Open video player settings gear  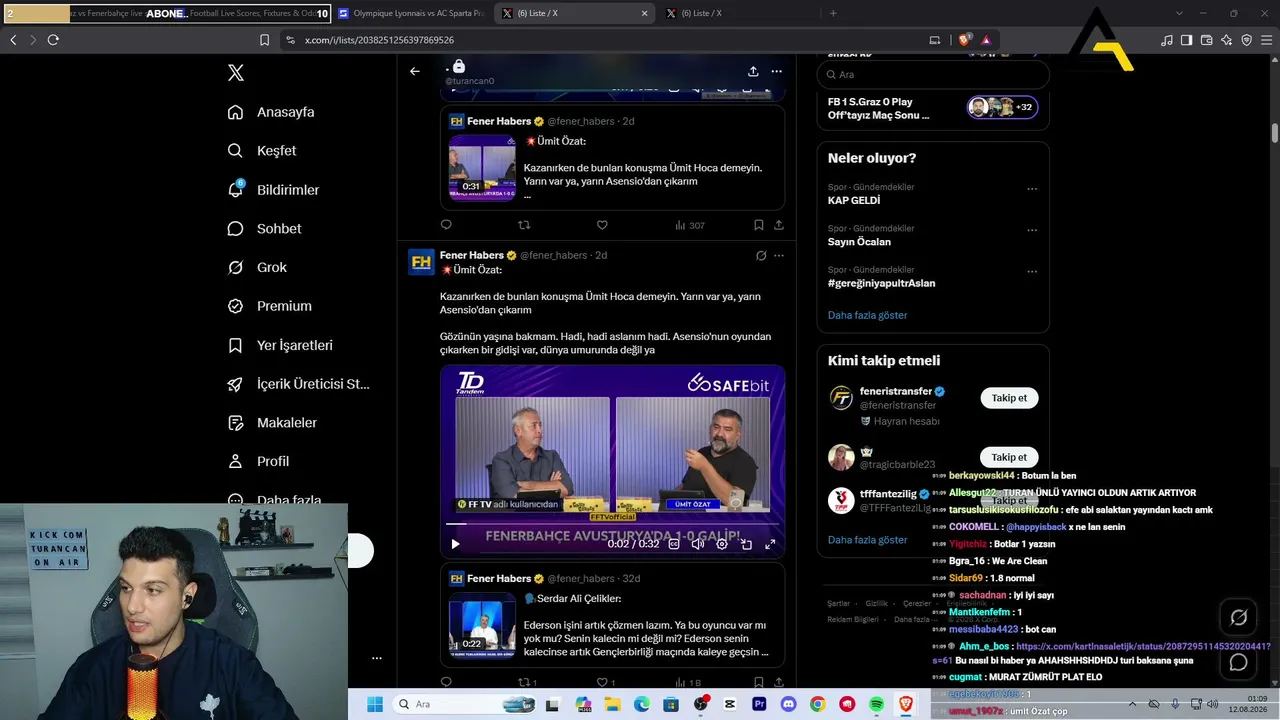pyautogui.click(x=722, y=544)
